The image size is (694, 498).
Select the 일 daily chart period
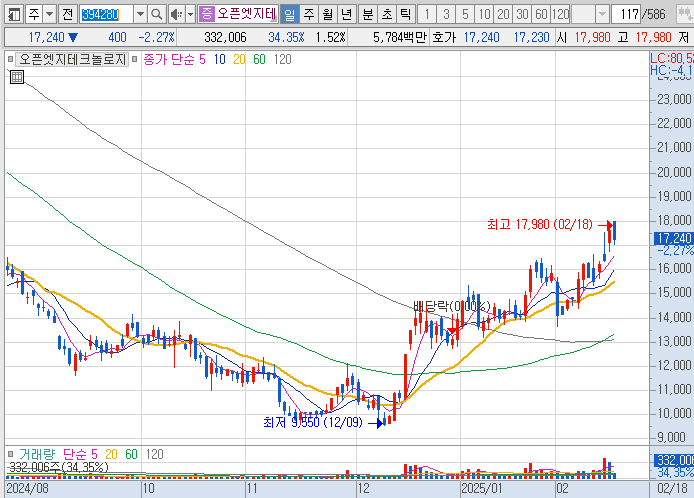[x=289, y=15]
